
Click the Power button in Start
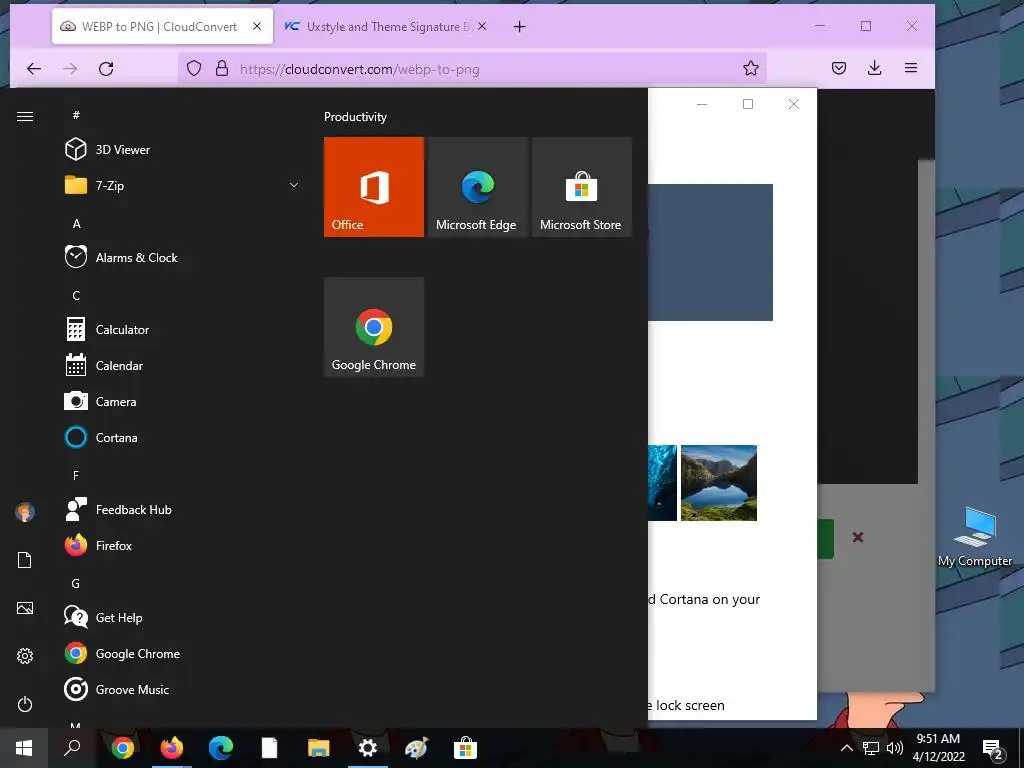pos(25,704)
